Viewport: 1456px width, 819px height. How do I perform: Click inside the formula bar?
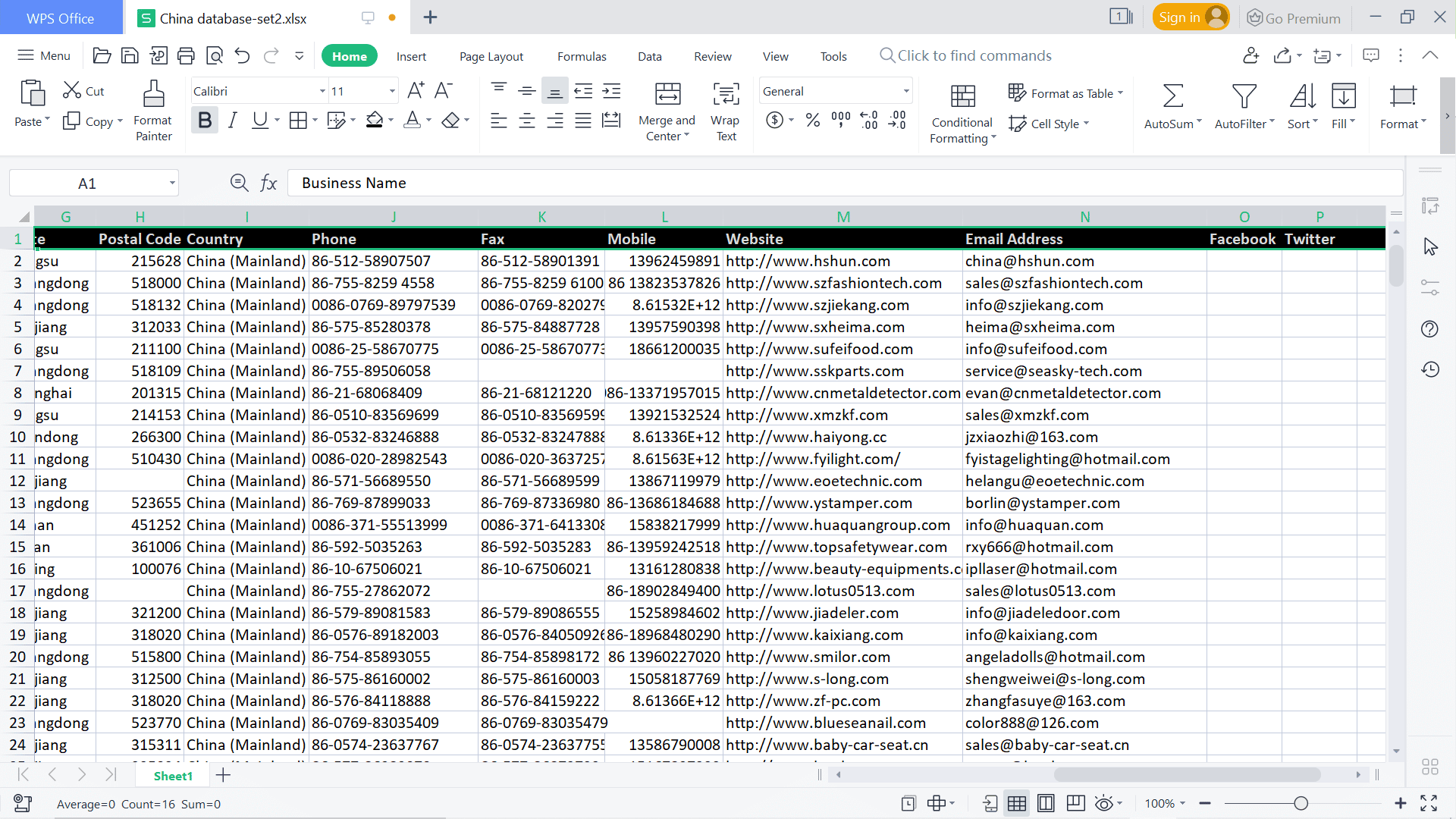[x=607, y=183]
